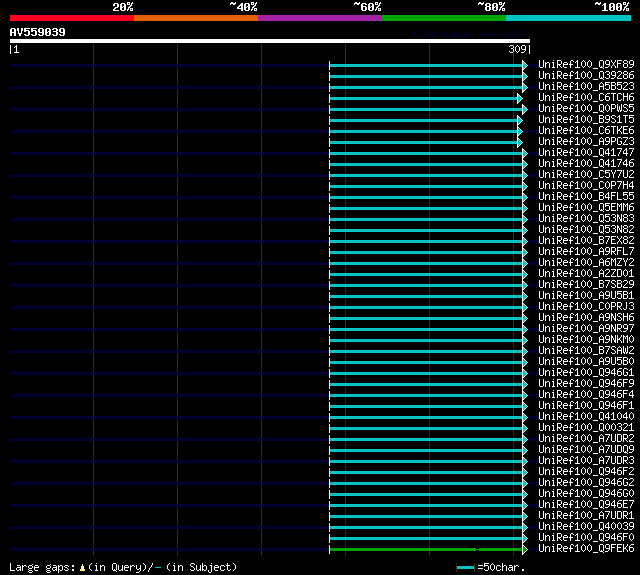Select the UniRef100_B7SAW2 label

[x=586, y=351]
